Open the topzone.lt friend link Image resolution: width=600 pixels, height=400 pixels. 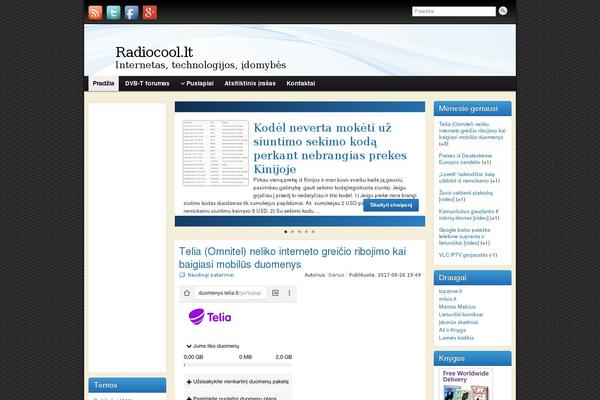tap(450, 291)
